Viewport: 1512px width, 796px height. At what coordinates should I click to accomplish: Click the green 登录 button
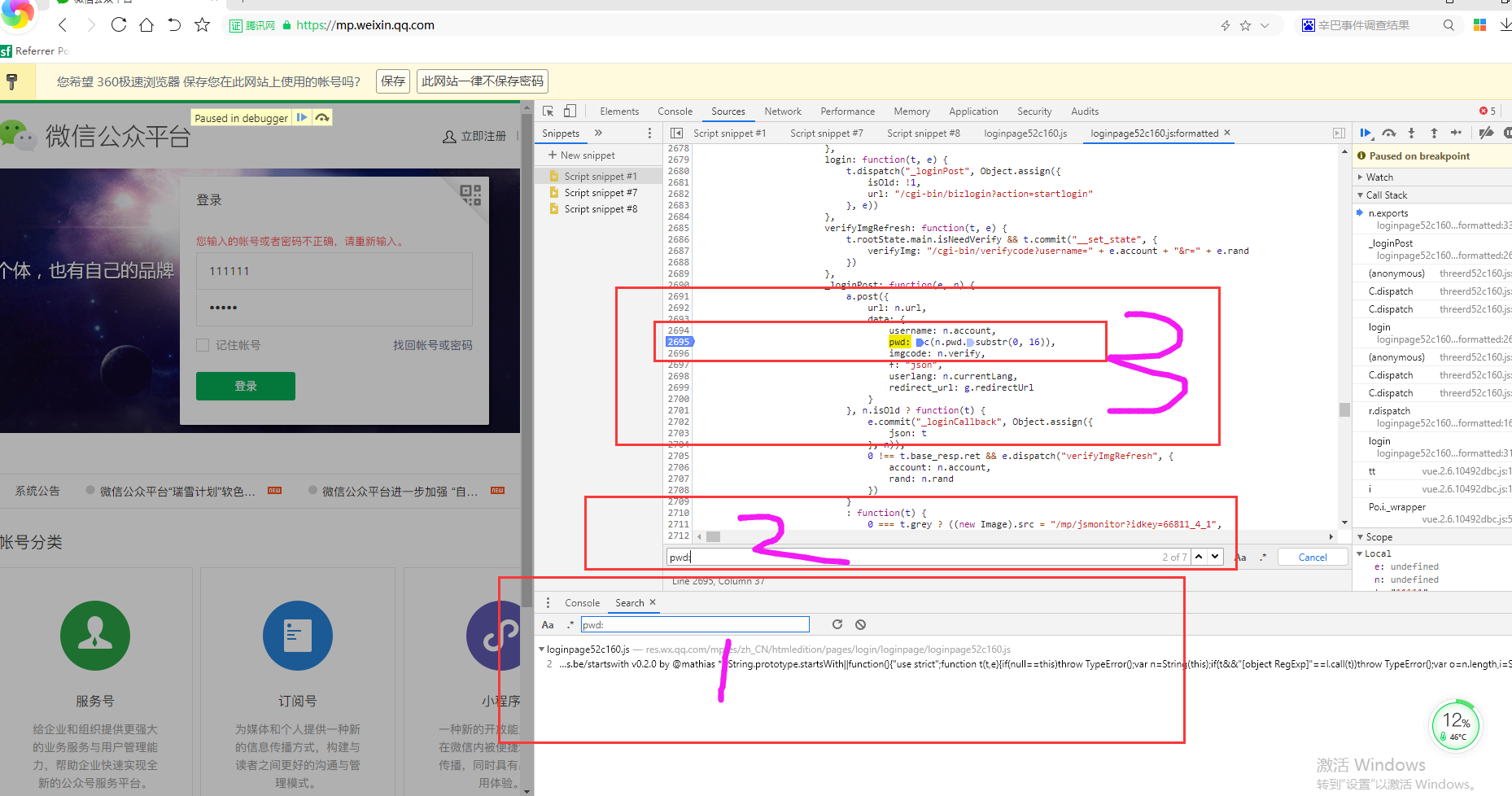click(246, 386)
